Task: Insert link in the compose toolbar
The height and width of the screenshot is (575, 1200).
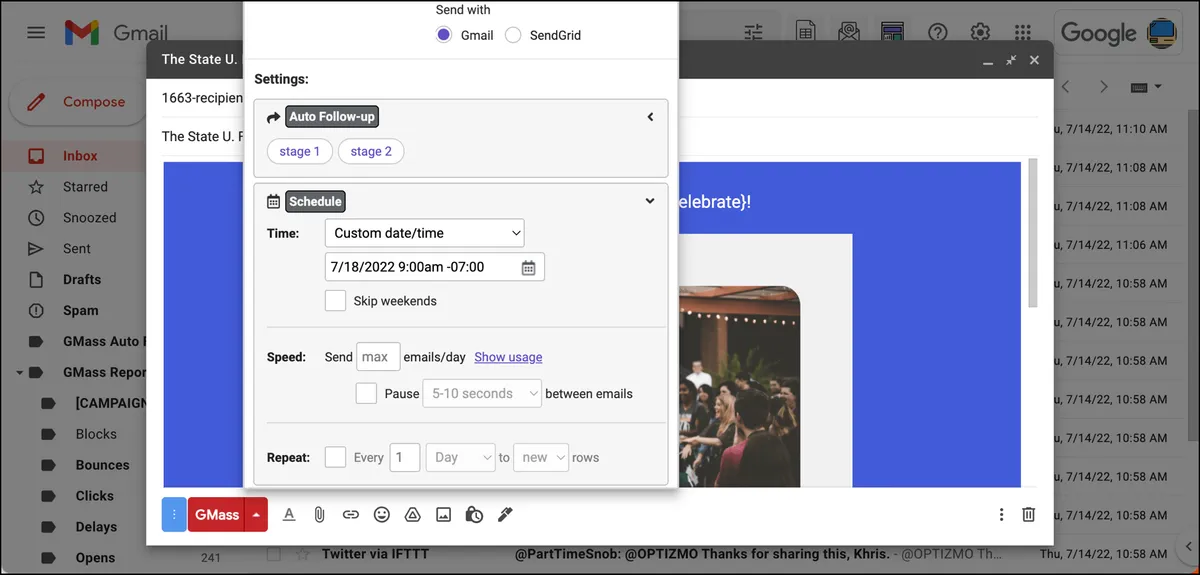Action: [x=350, y=514]
